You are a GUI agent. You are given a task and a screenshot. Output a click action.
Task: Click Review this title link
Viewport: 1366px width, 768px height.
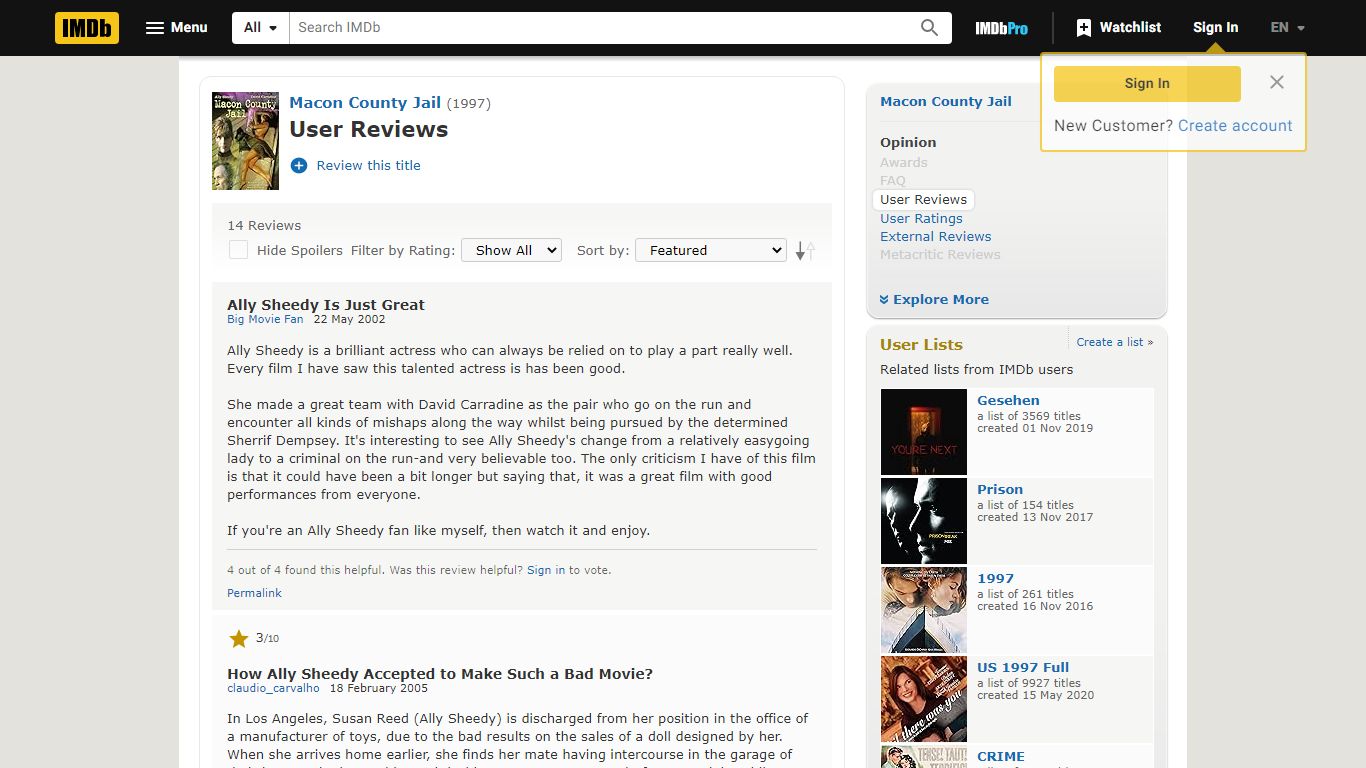click(x=368, y=166)
